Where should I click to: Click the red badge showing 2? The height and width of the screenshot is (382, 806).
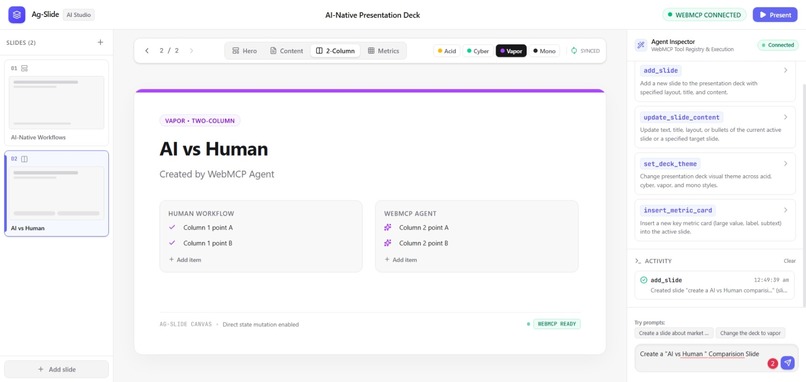[x=773, y=363]
